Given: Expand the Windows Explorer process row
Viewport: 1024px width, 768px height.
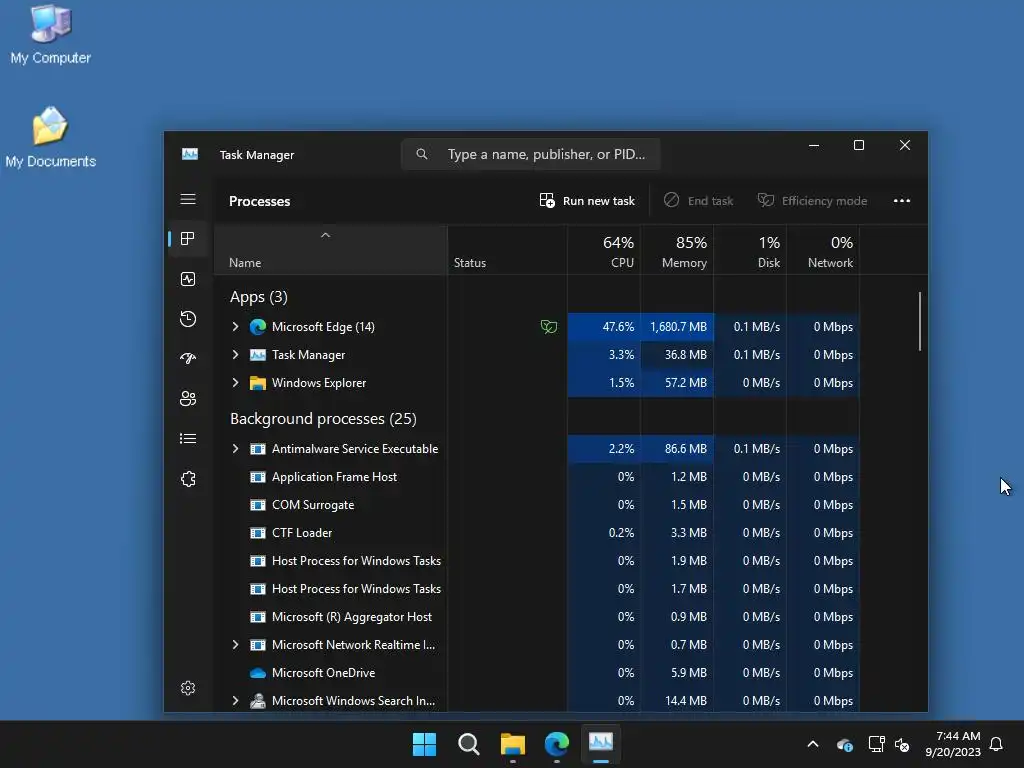Looking at the screenshot, I should pos(235,383).
